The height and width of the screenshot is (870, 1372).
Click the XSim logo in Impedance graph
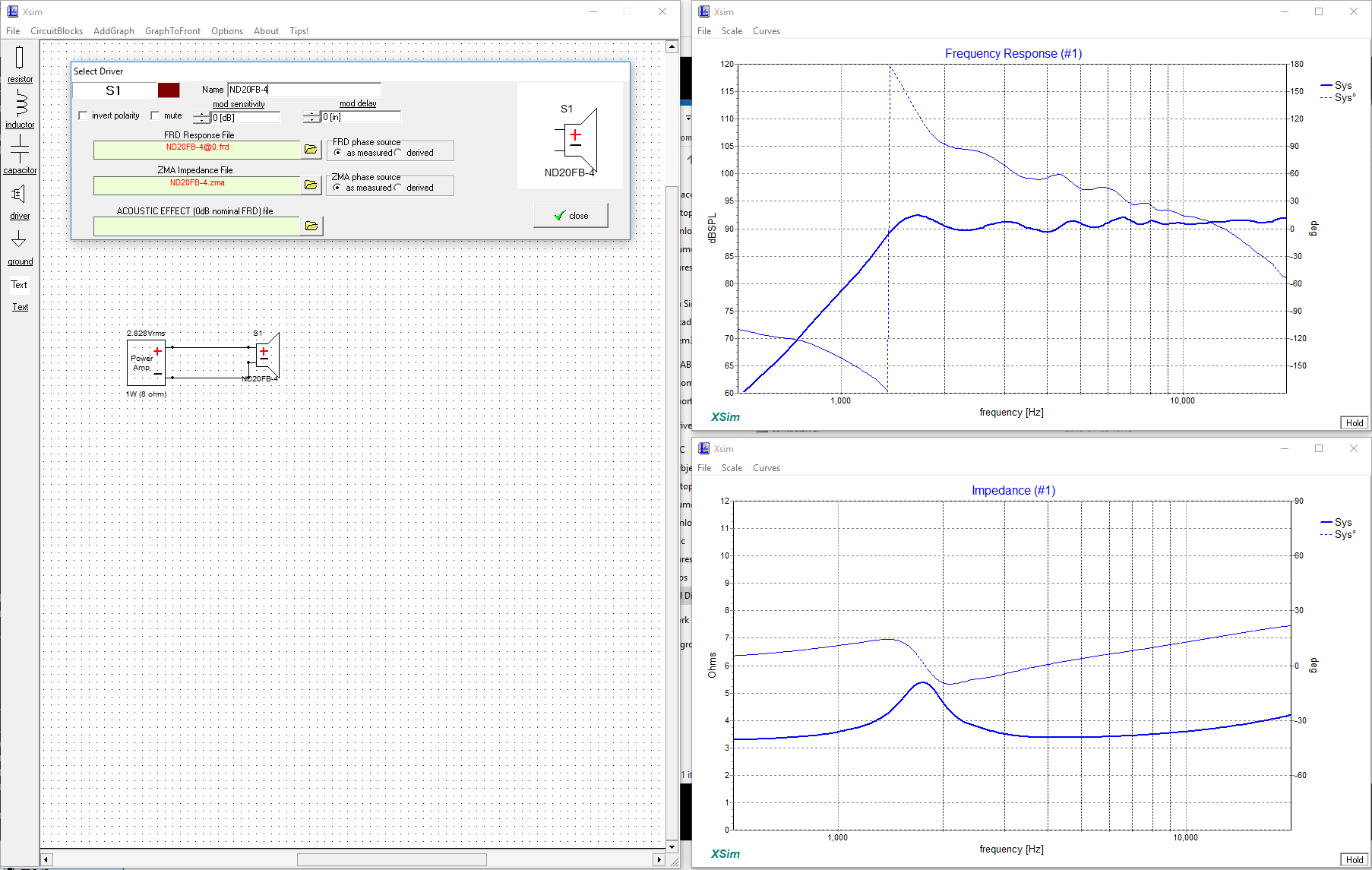[726, 854]
